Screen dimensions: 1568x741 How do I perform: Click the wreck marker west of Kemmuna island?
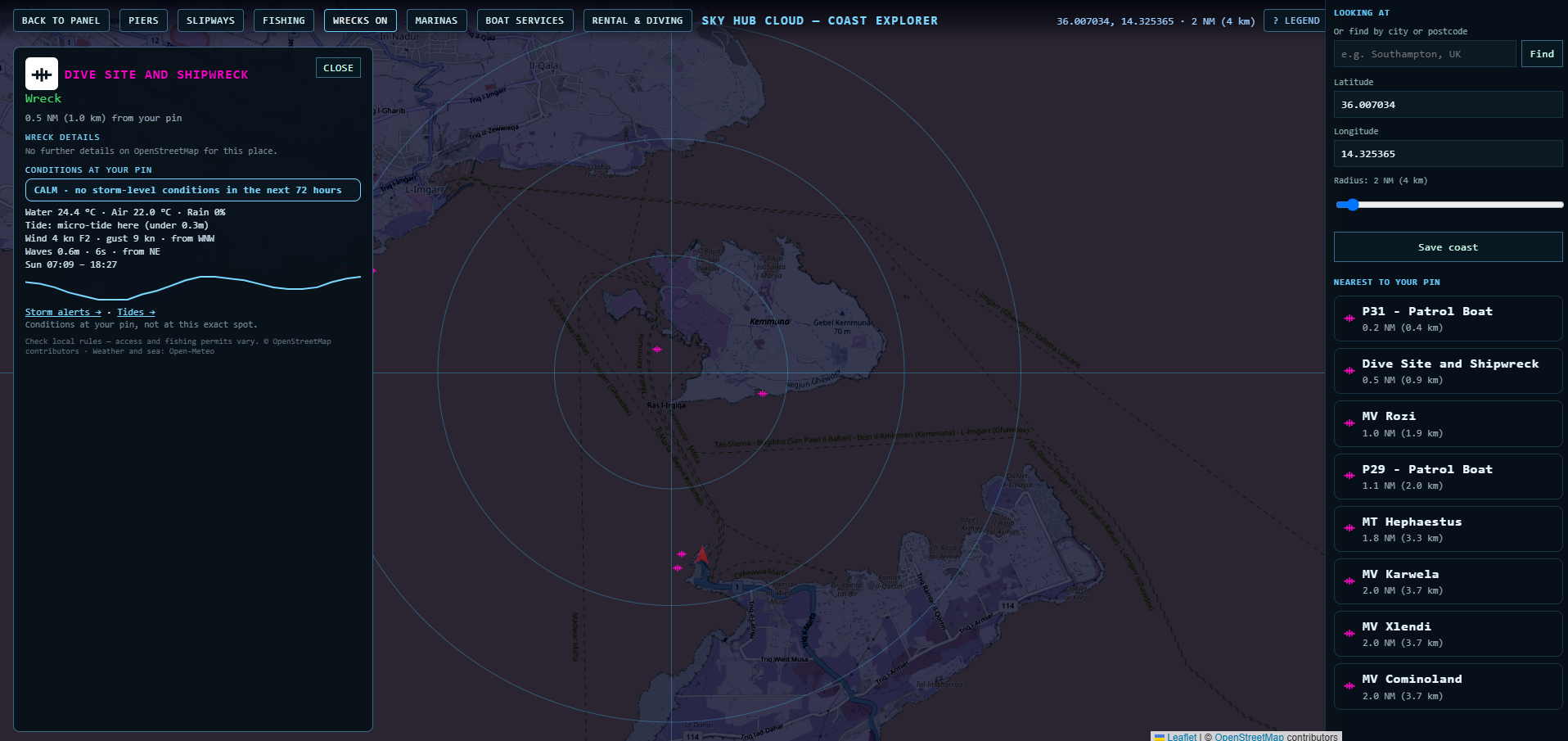pos(657,350)
